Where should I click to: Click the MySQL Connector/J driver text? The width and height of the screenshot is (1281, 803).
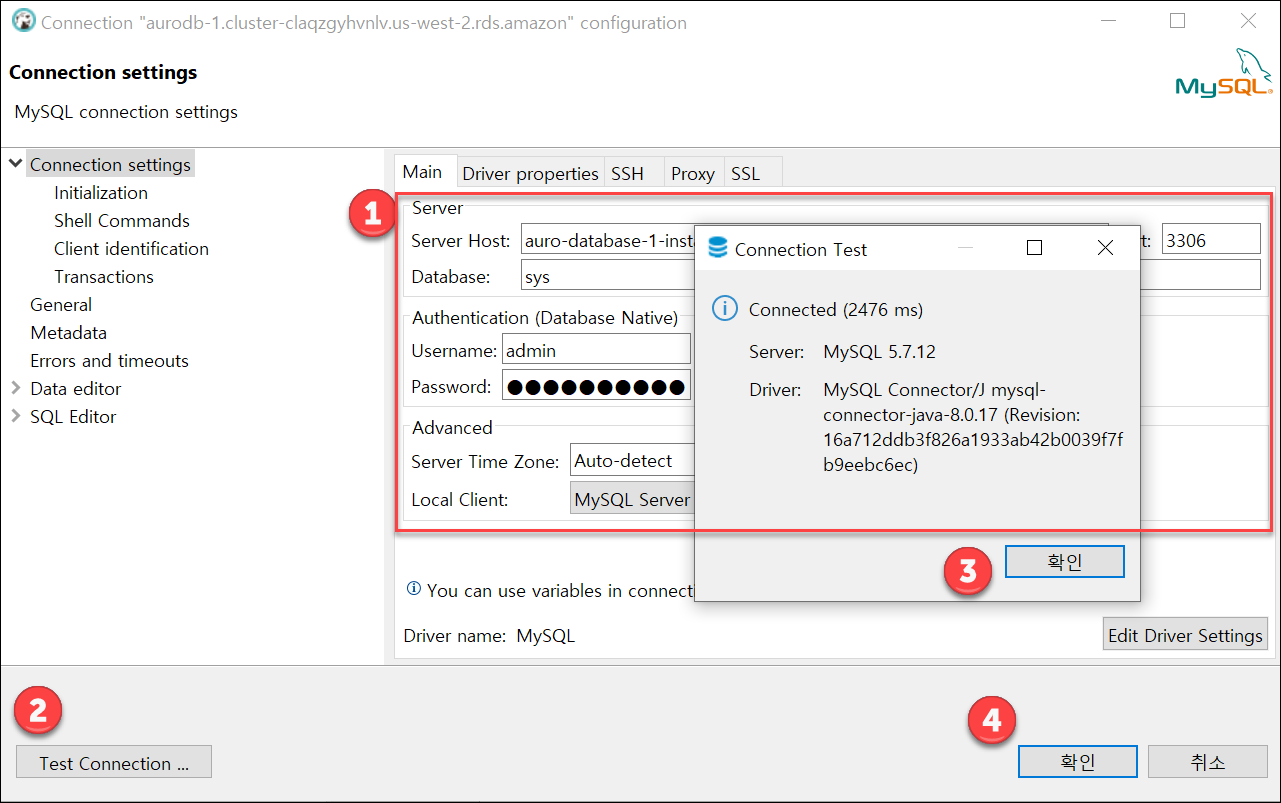point(973,427)
